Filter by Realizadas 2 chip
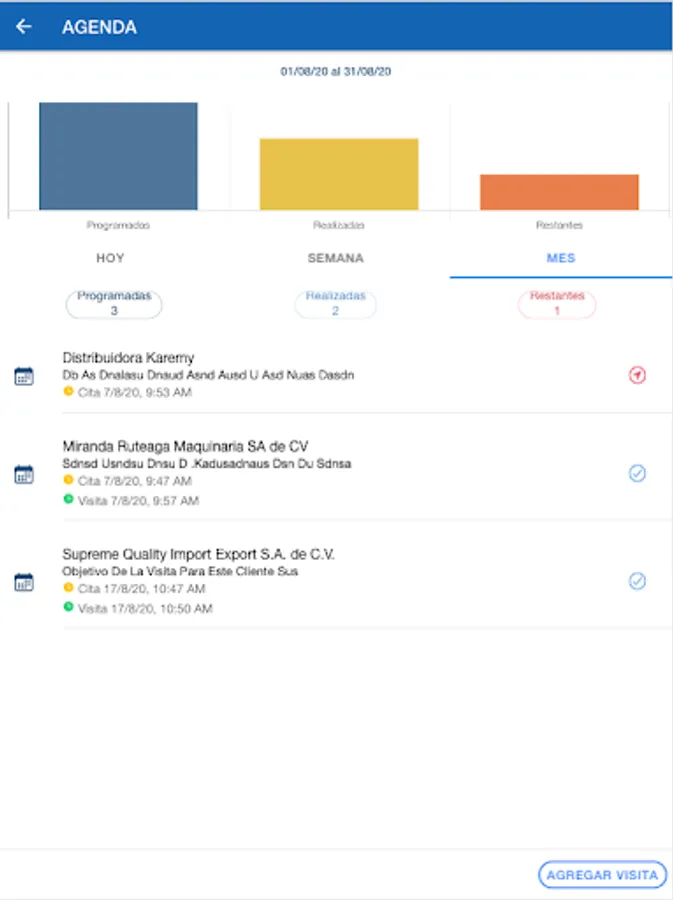Viewport: 673px width, 900px height. tap(336, 304)
